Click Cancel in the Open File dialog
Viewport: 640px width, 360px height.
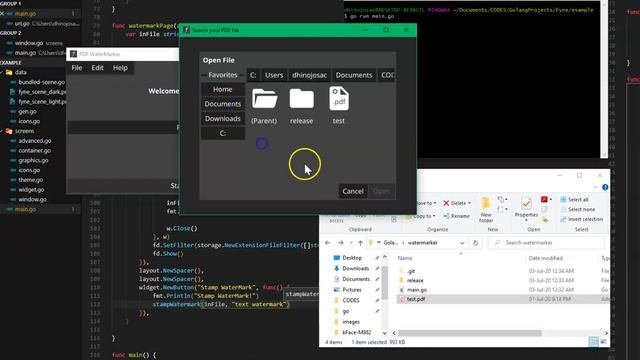(353, 191)
